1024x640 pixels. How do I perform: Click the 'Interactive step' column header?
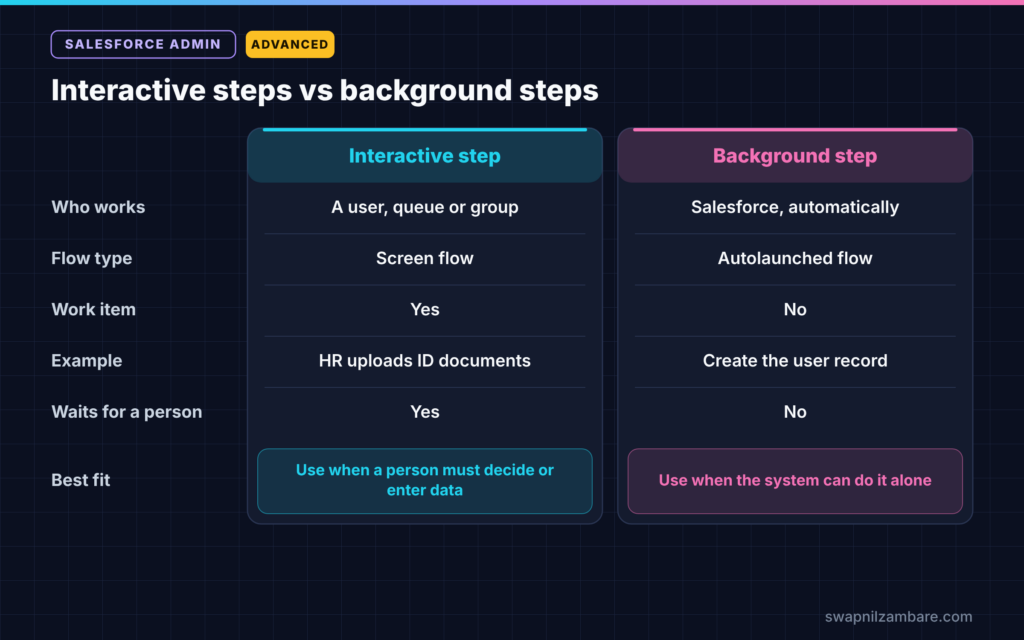pyautogui.click(x=424, y=155)
